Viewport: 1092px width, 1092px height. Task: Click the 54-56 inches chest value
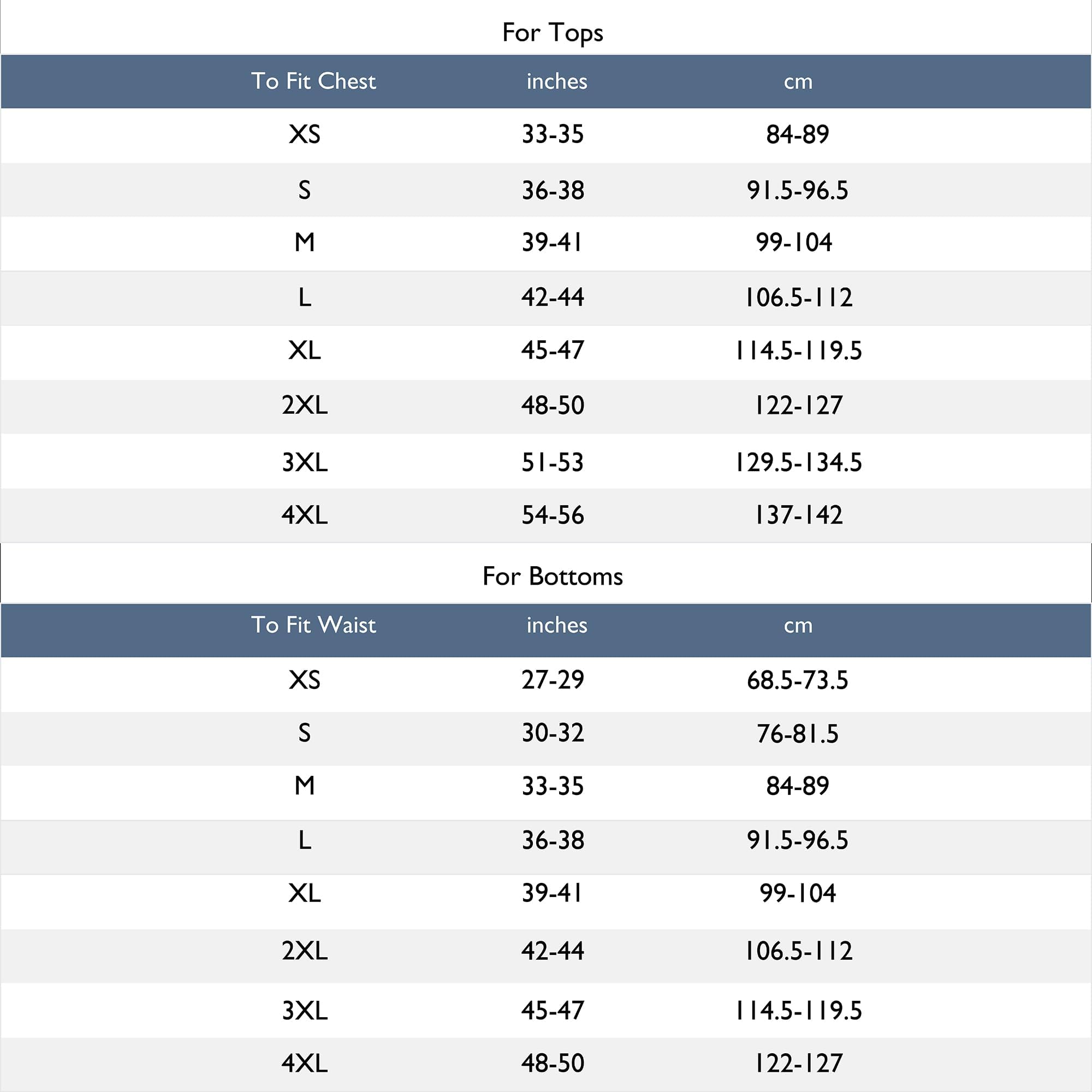click(x=552, y=515)
